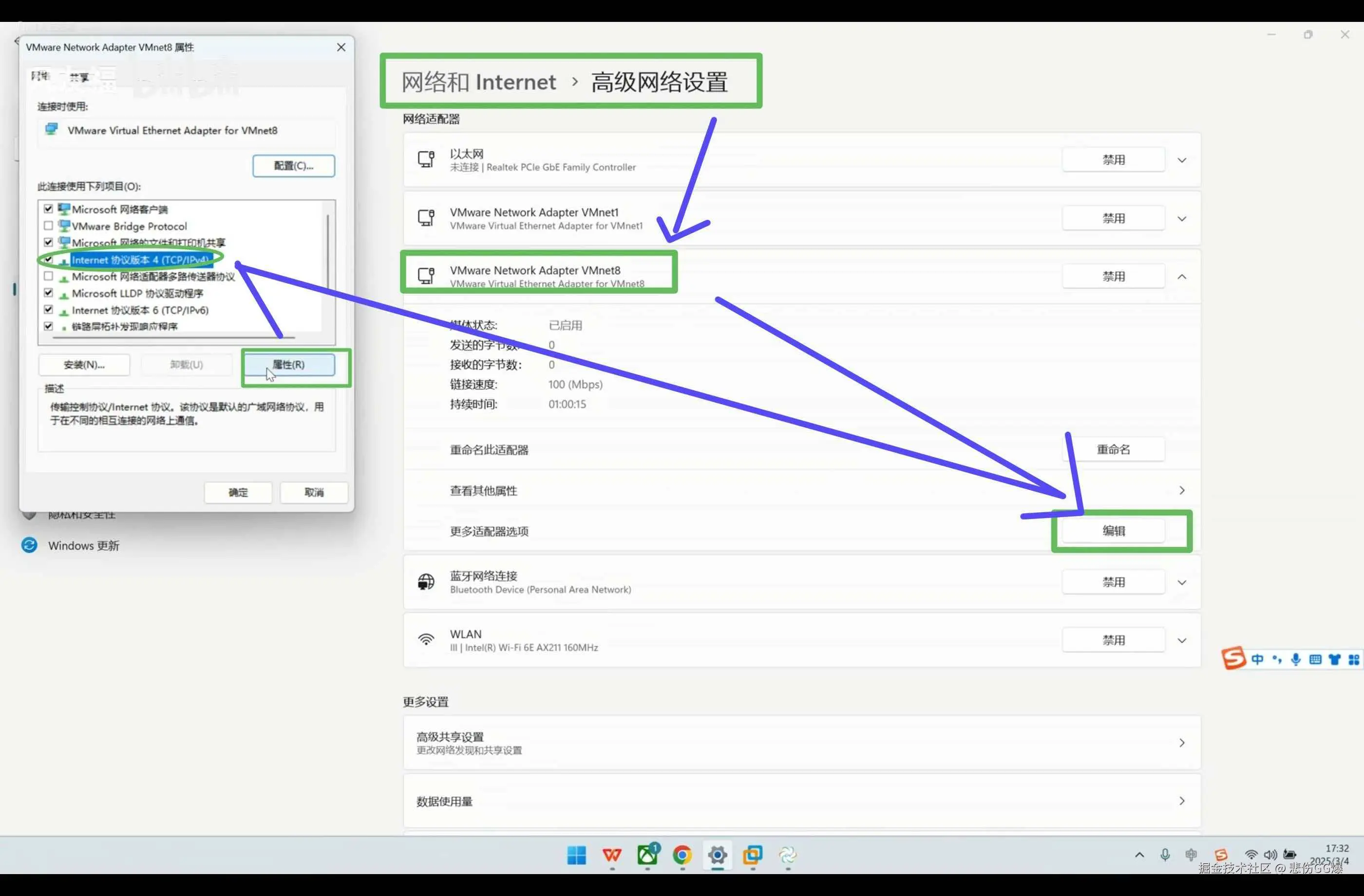The image size is (1364, 896).
Task: Switch to the 共享 tab in the dialog
Action: click(x=78, y=77)
